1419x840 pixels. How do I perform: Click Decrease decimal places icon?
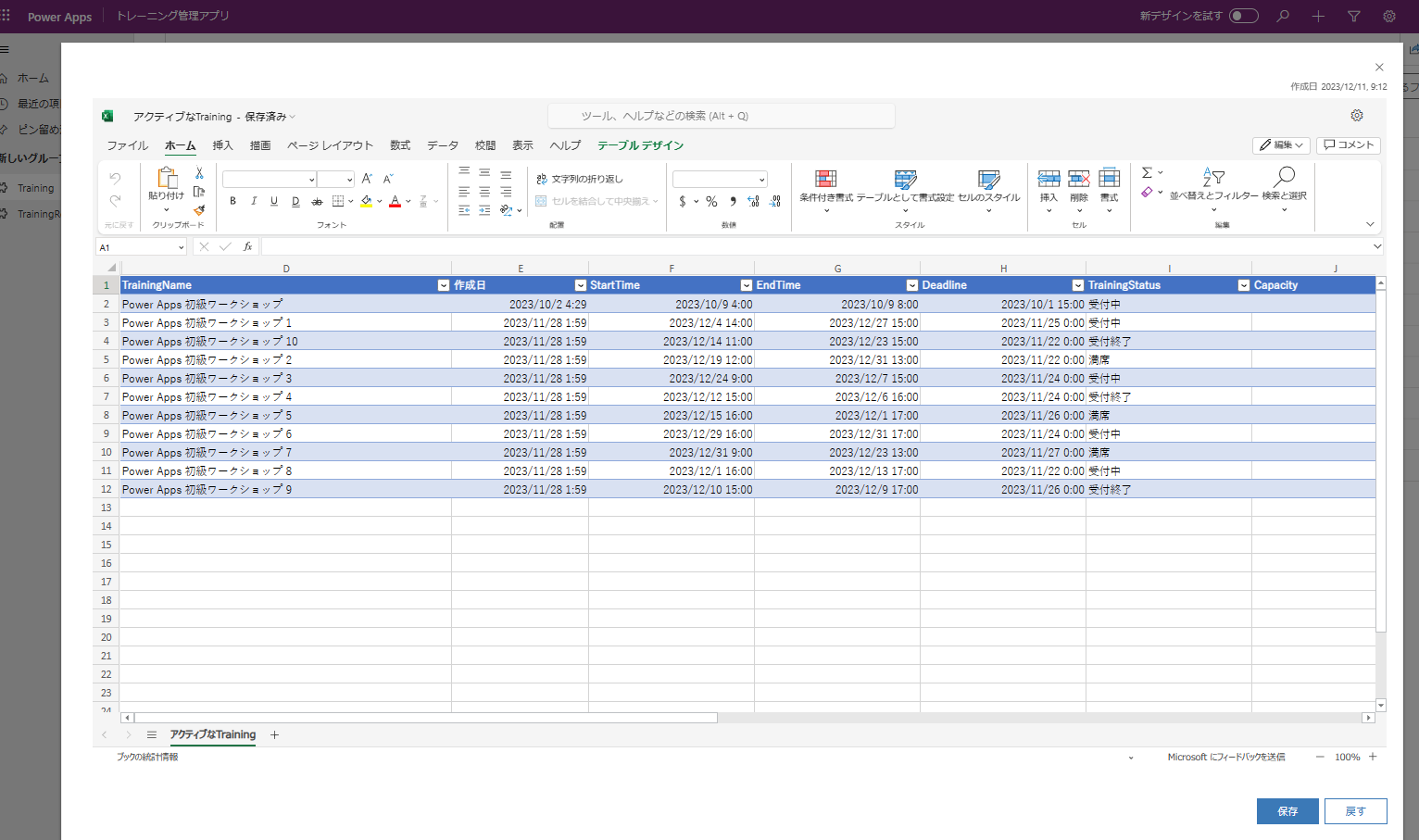[775, 201]
